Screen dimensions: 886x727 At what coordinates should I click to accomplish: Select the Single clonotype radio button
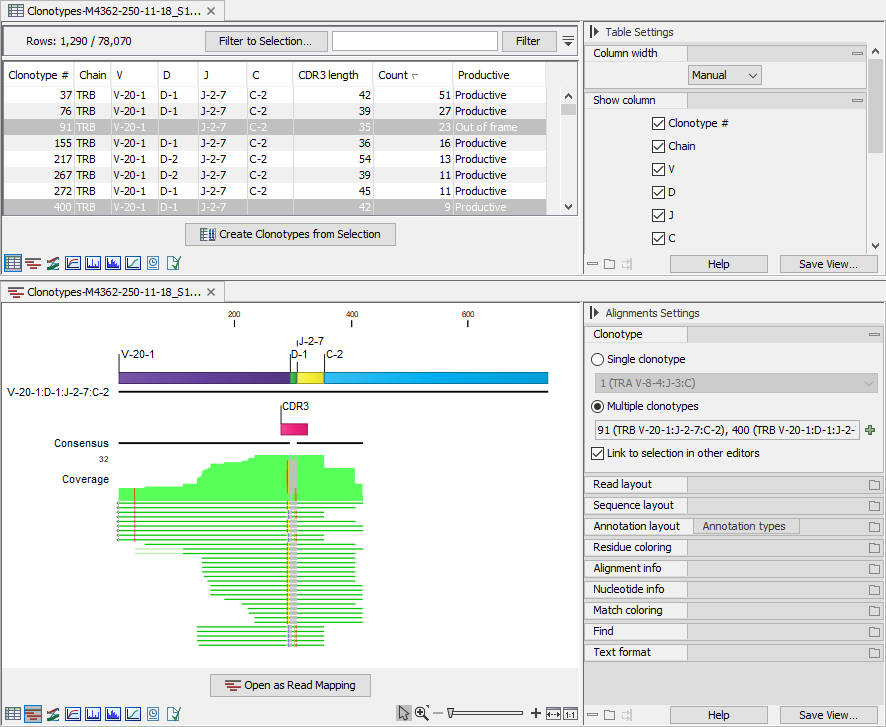tap(596, 359)
